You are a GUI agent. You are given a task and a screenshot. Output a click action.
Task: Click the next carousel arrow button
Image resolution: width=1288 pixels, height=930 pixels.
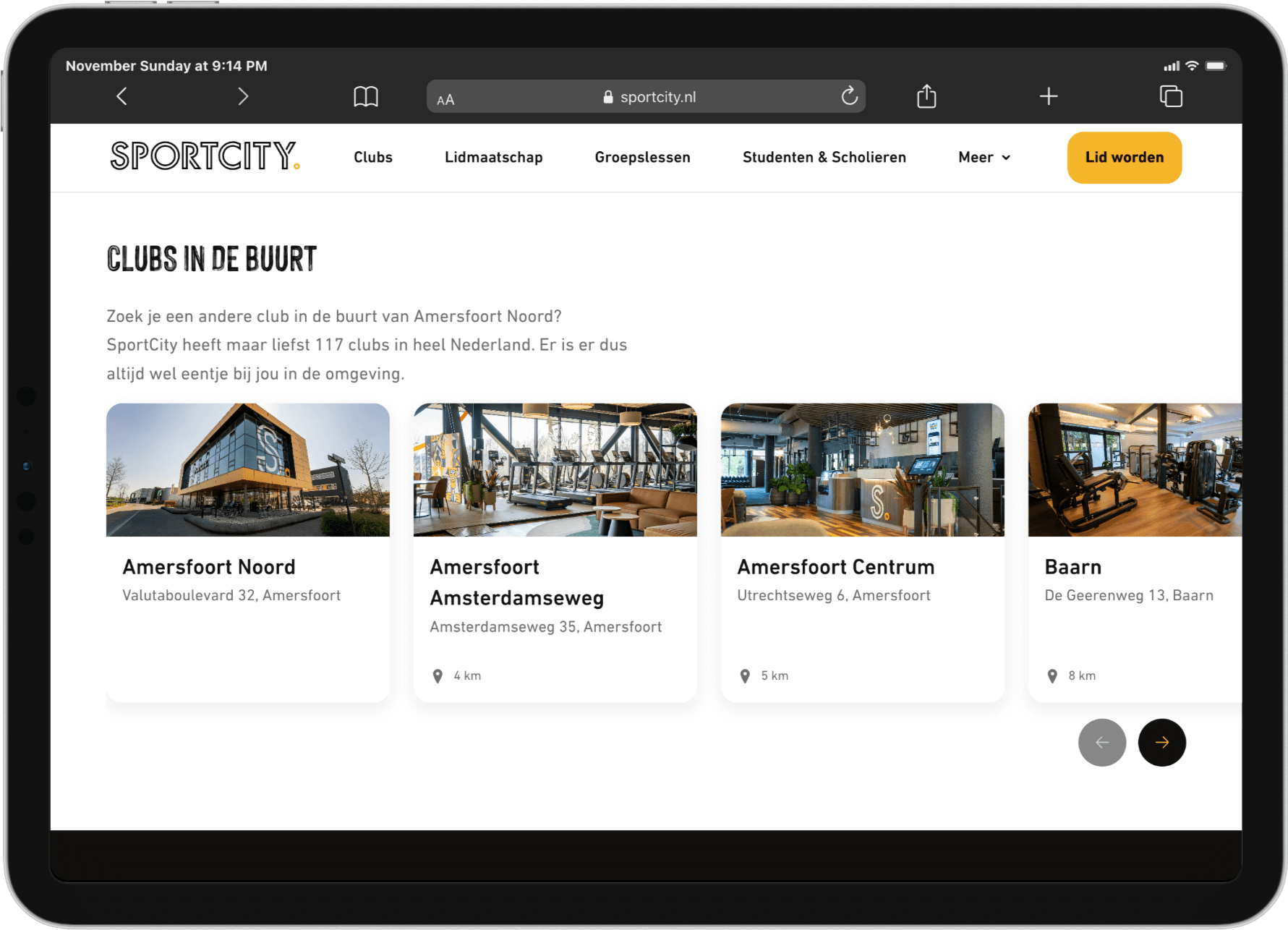1162,743
